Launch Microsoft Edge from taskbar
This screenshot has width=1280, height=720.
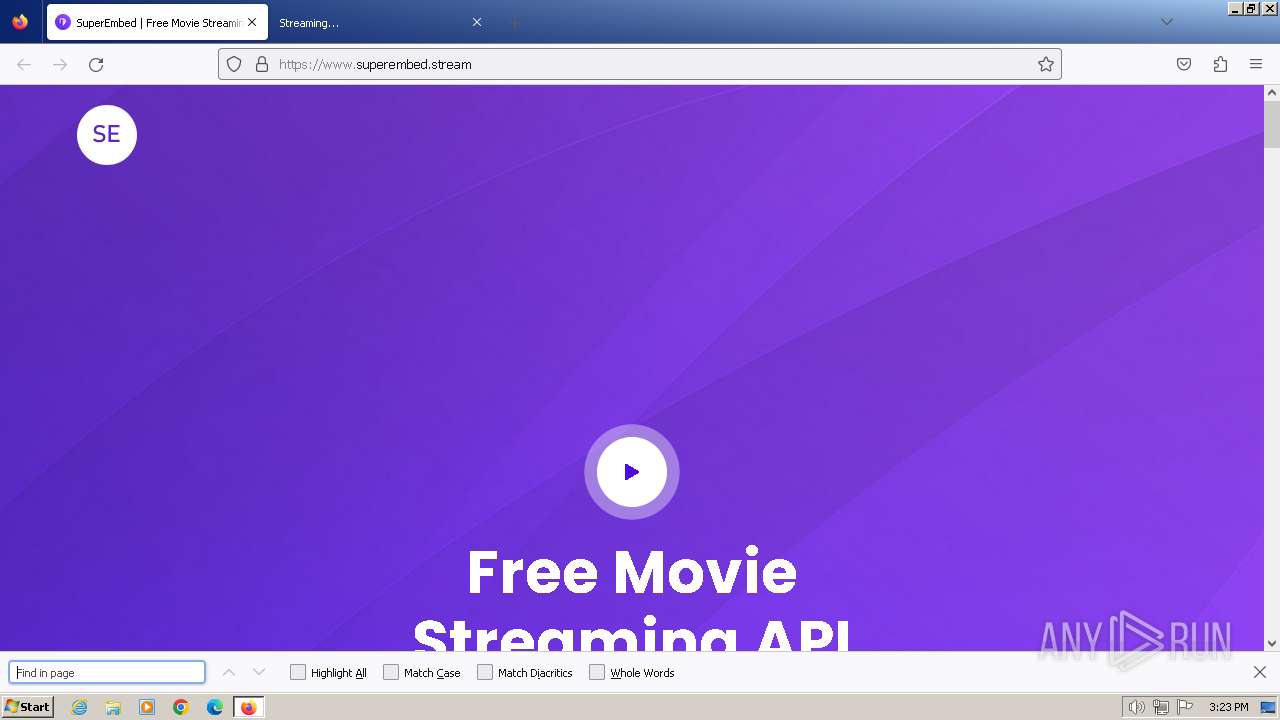215,707
